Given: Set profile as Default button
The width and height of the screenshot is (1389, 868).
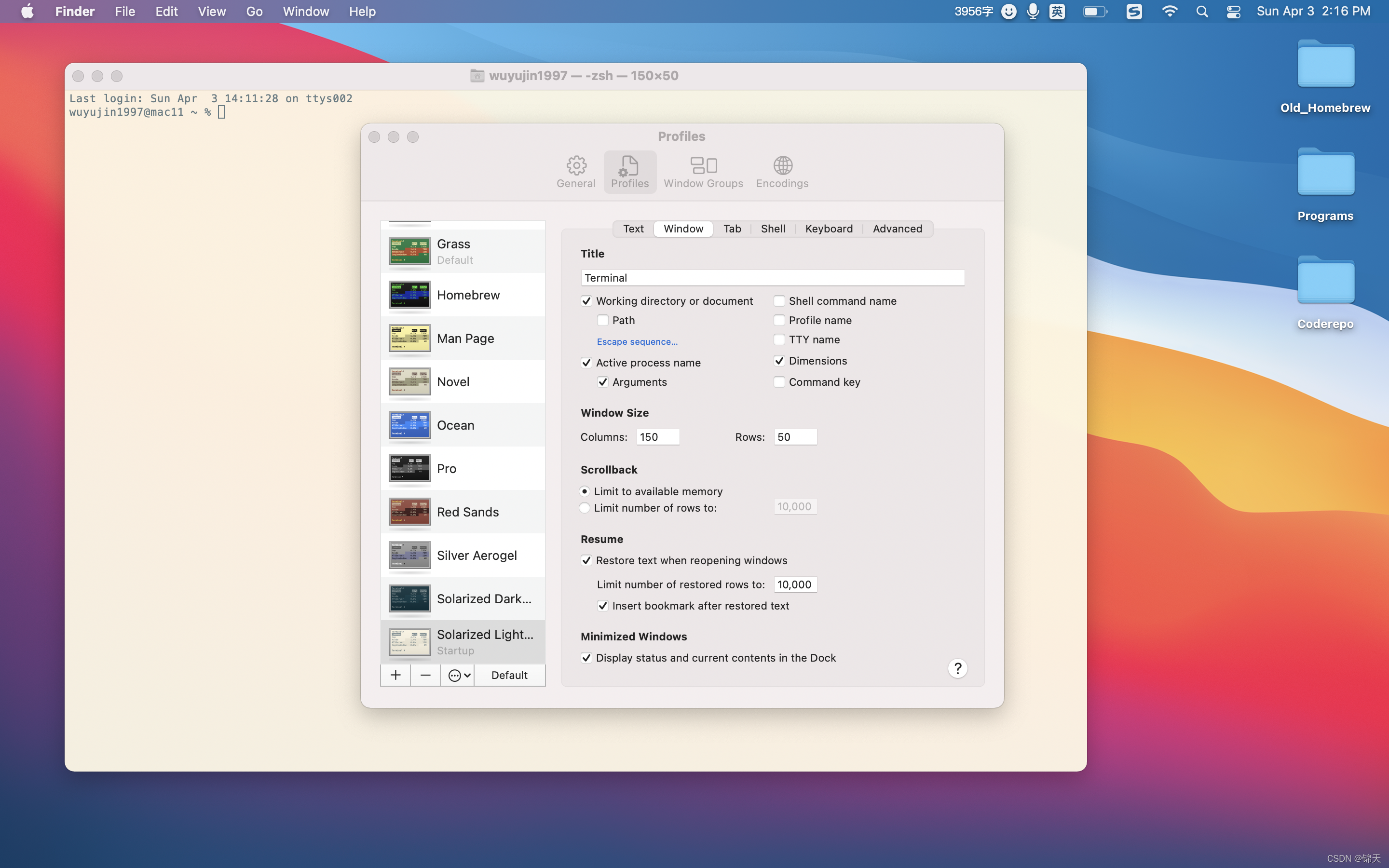Looking at the screenshot, I should (509, 675).
